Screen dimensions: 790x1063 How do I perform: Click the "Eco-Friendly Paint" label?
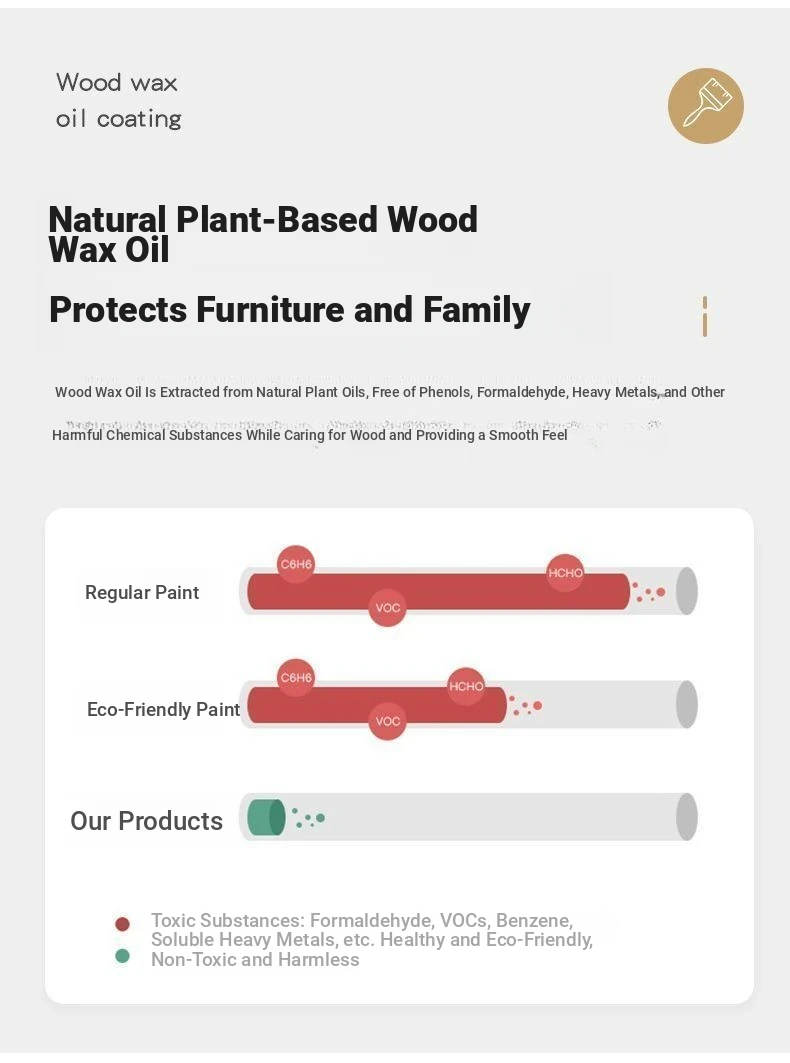click(163, 710)
